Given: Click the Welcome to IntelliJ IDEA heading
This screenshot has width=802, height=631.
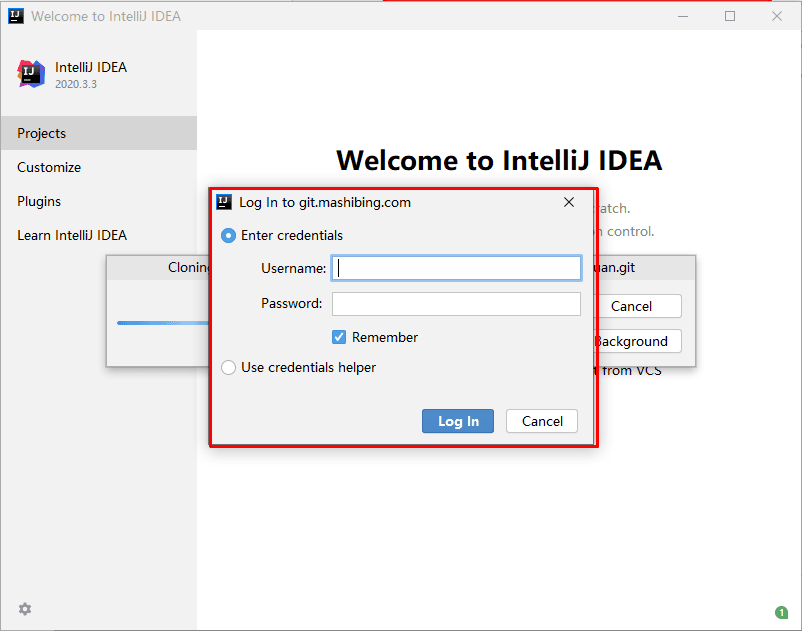Looking at the screenshot, I should point(499,160).
